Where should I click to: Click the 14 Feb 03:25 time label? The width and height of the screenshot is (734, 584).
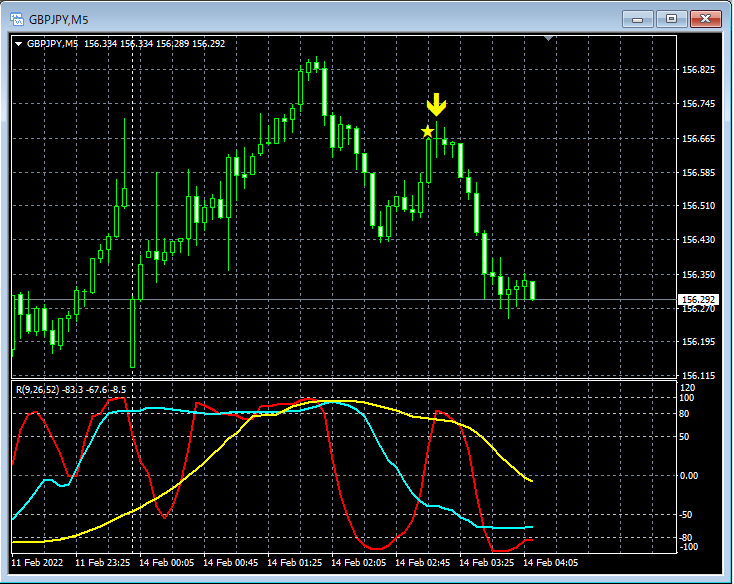pyautogui.click(x=486, y=562)
